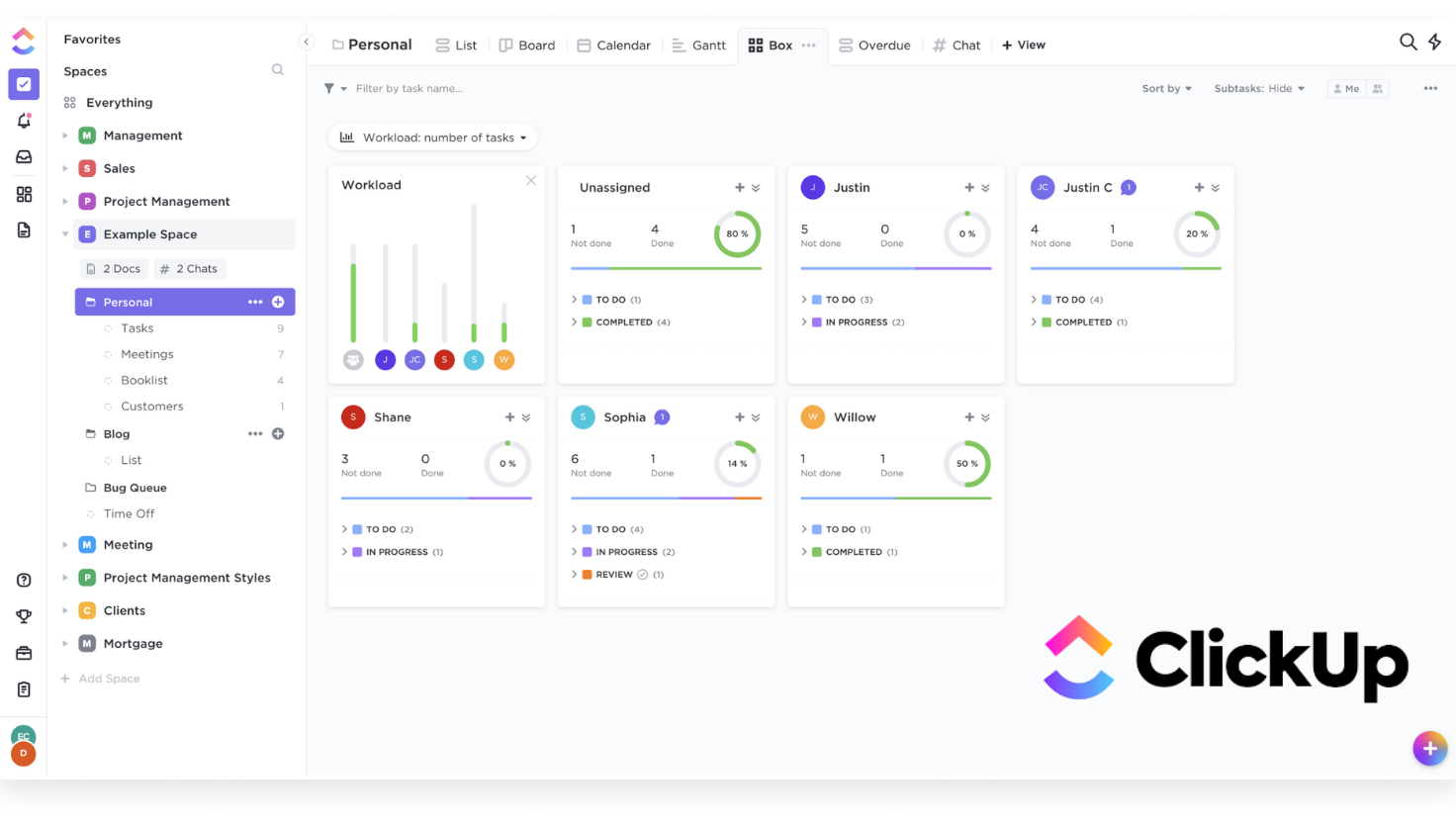Switch to the Chat view tab
The image size is (1456, 823).
(956, 46)
